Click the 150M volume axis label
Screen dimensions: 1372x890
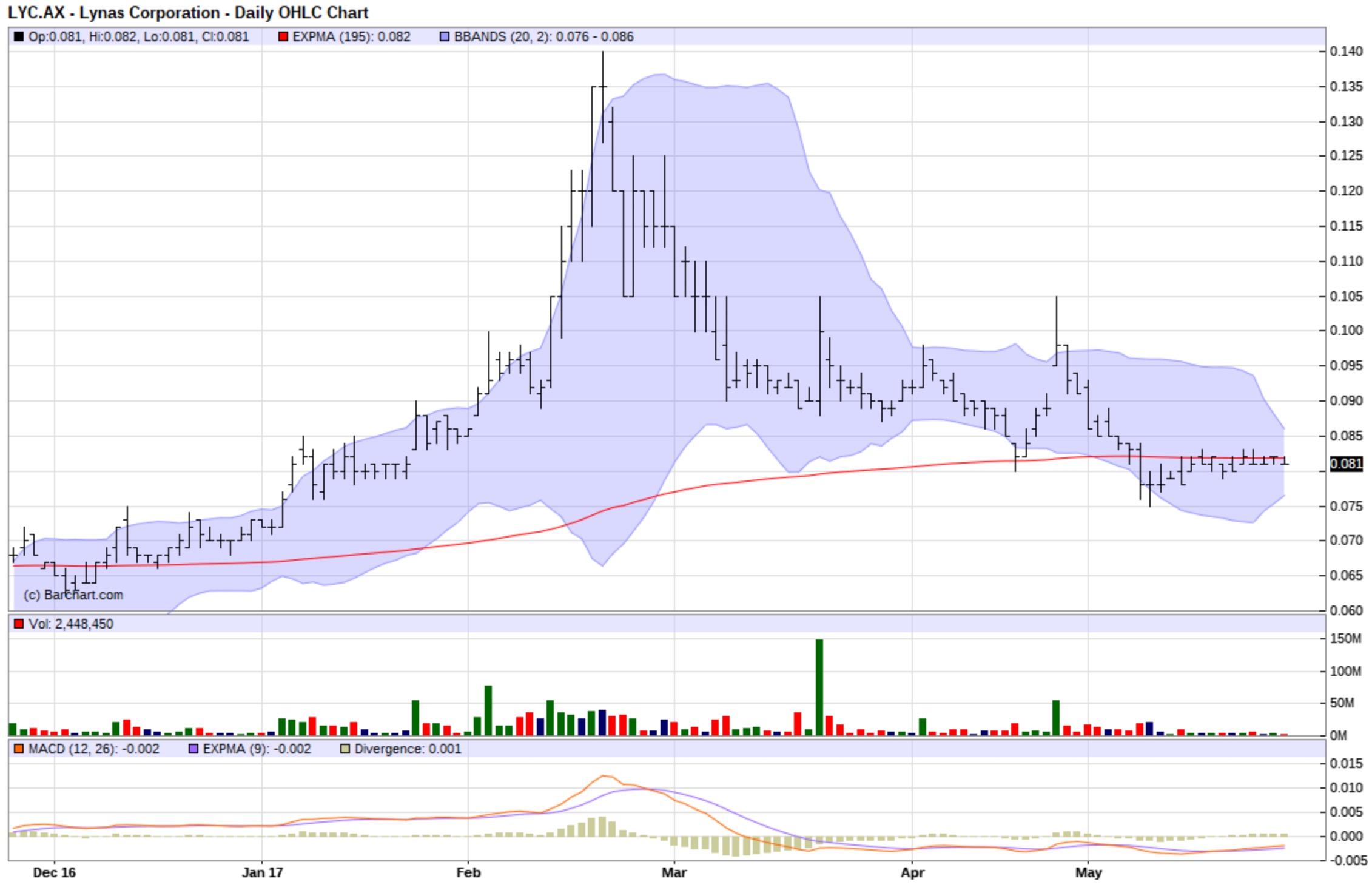pyautogui.click(x=1345, y=639)
